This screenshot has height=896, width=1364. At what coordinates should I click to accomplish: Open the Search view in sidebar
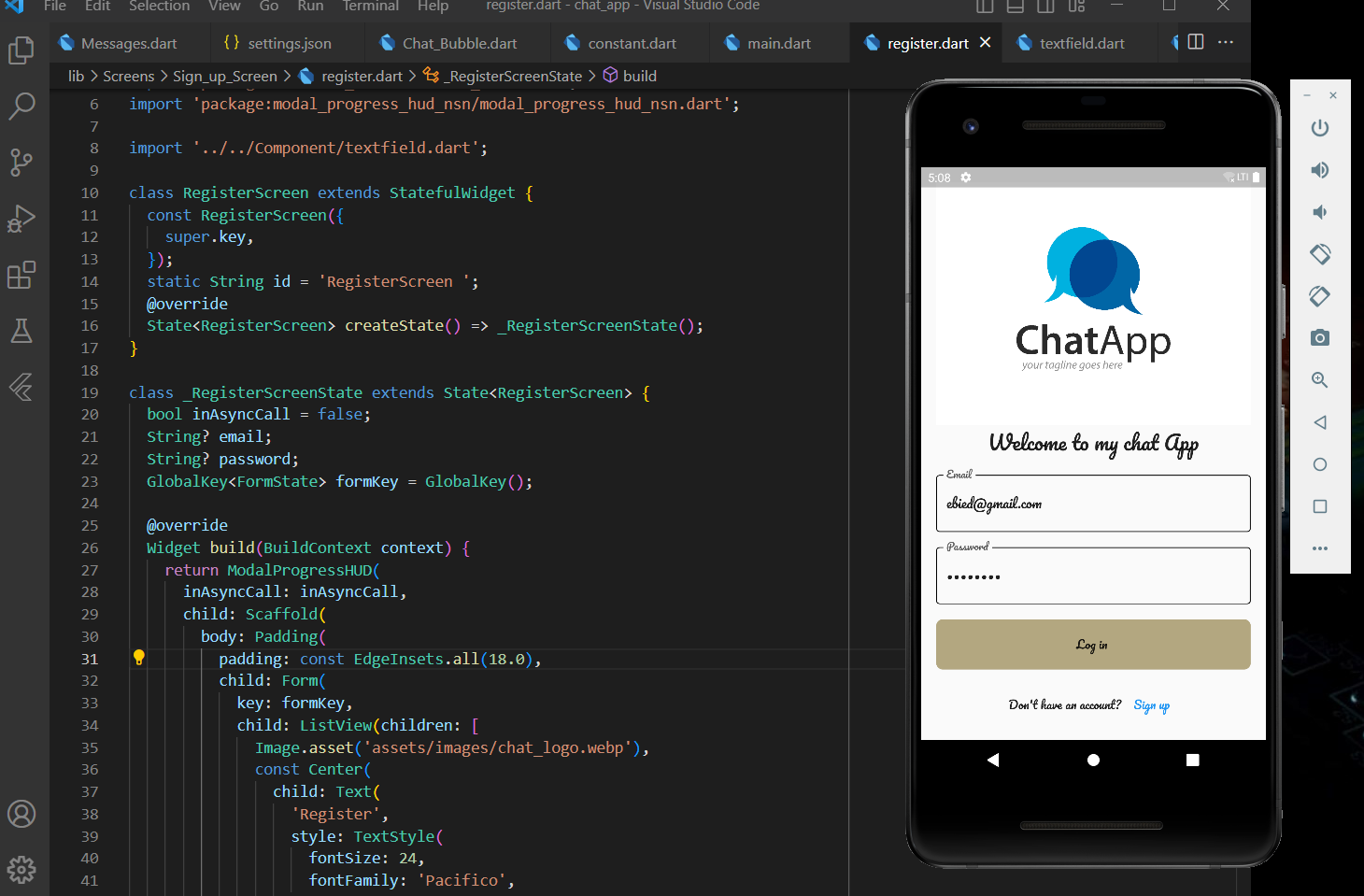21,107
